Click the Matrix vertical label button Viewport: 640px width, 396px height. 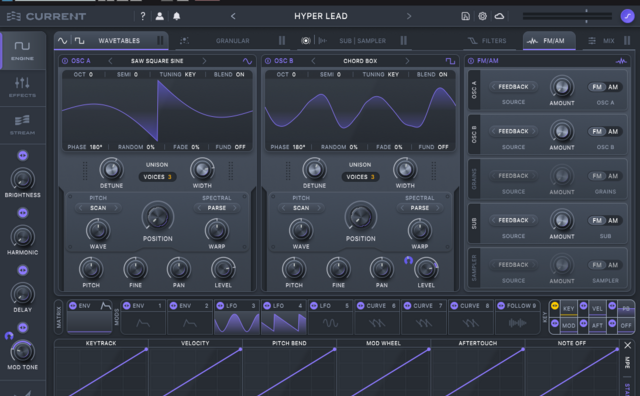click(x=59, y=317)
